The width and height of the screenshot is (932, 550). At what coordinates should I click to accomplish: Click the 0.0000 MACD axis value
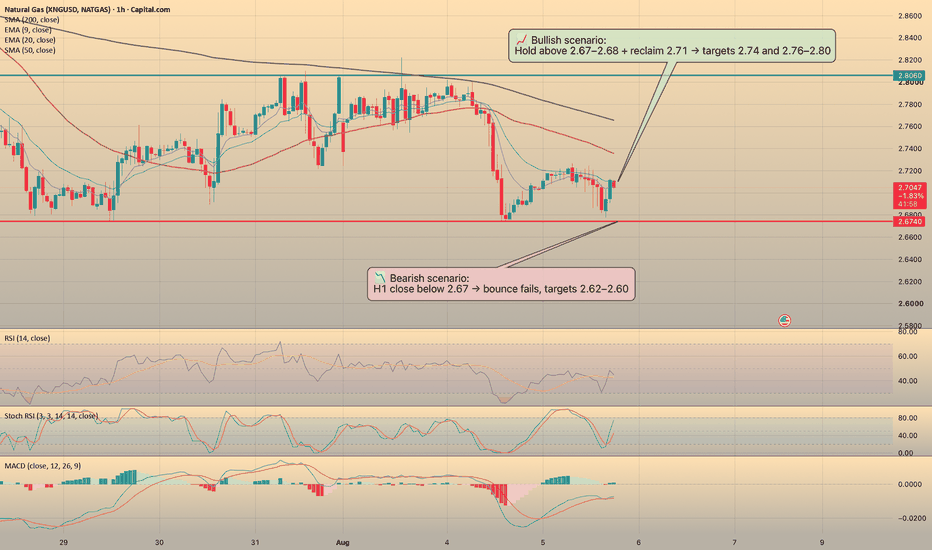[x=910, y=485]
